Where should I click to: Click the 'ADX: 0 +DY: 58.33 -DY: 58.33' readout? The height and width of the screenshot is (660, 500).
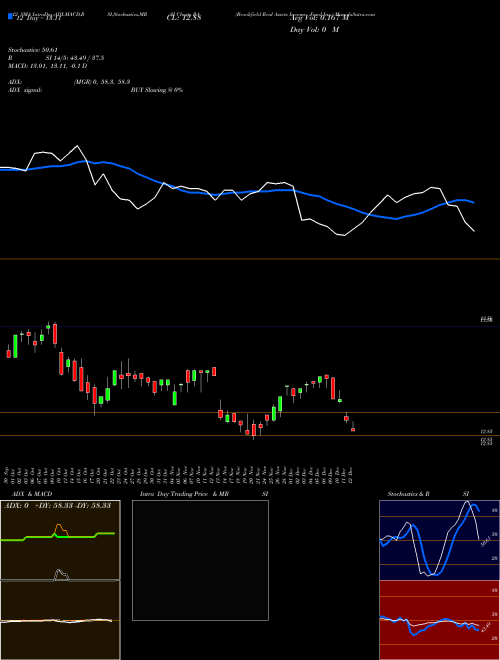coord(57,506)
